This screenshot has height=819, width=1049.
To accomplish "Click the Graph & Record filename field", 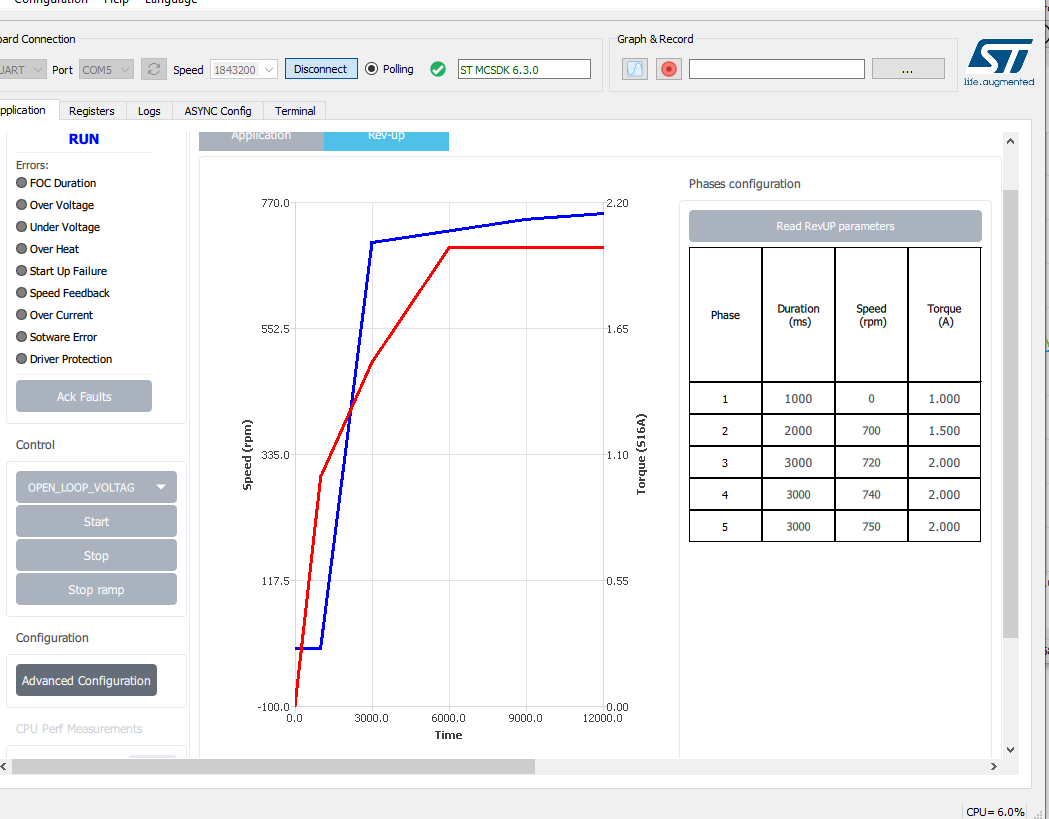I will [776, 69].
